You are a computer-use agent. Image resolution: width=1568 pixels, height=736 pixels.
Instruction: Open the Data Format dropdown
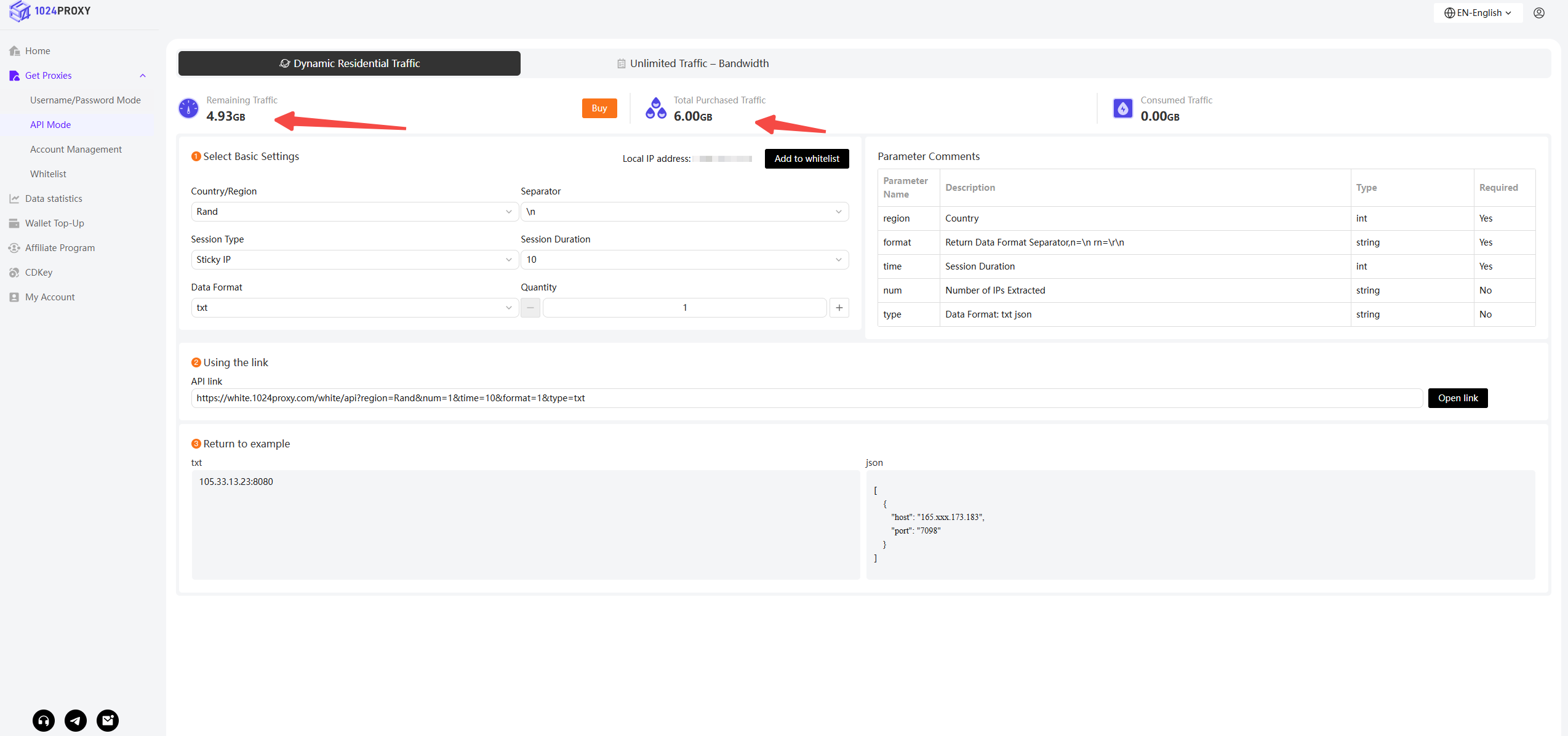[x=354, y=308]
